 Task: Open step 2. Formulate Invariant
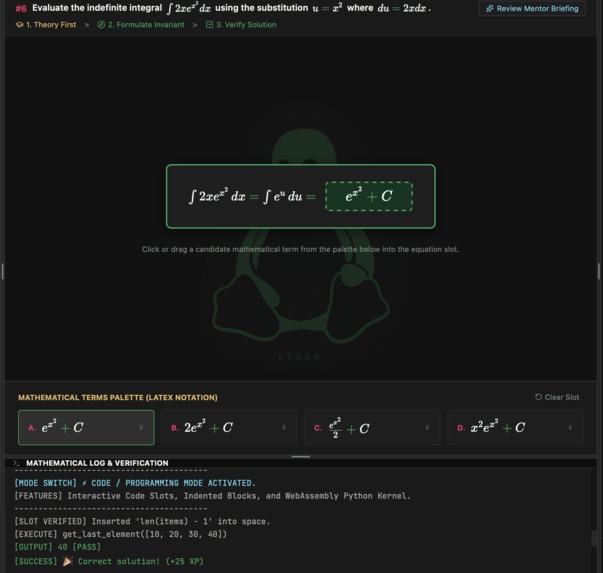(141, 25)
